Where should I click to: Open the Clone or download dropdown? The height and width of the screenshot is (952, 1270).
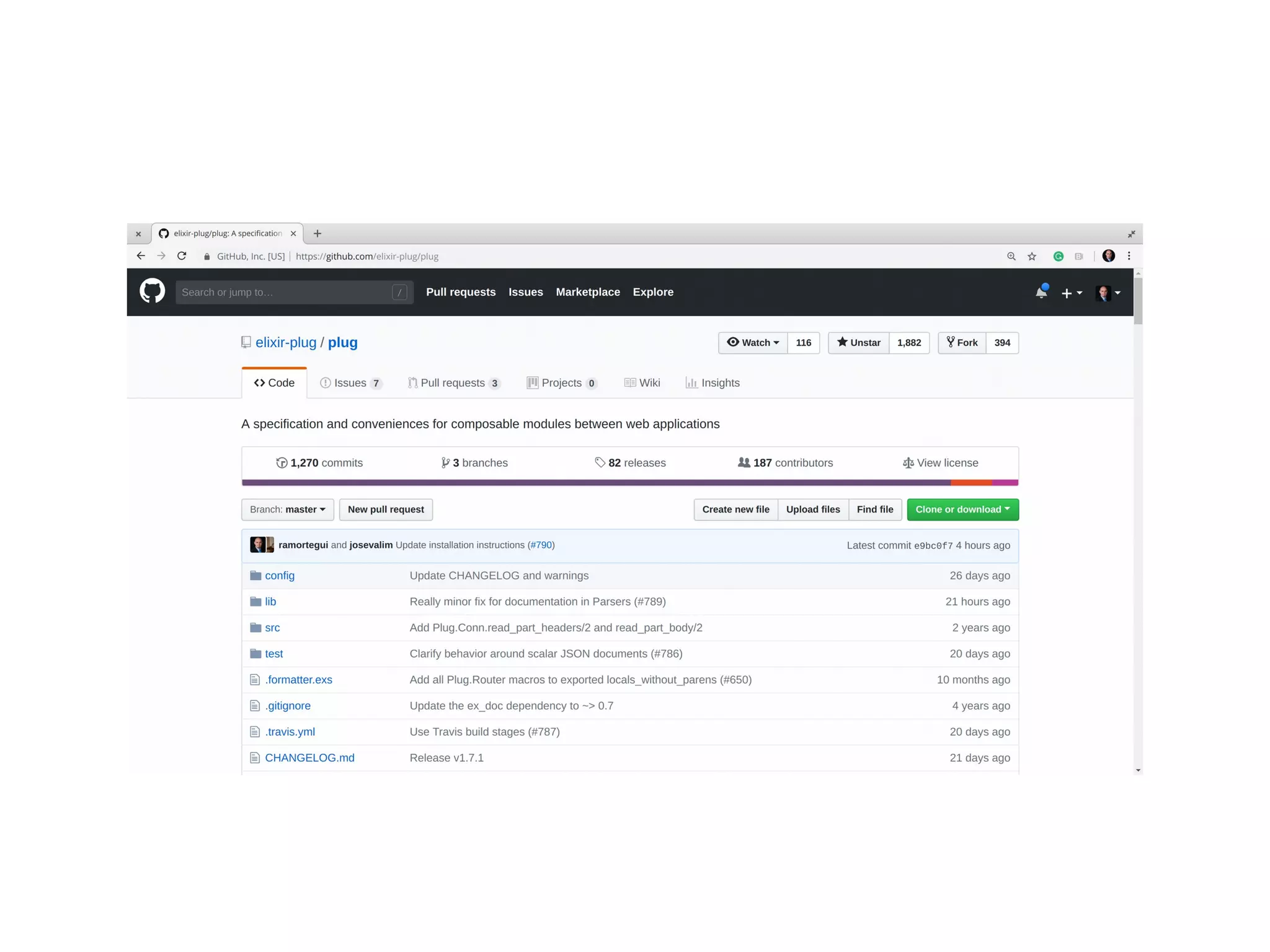click(962, 509)
